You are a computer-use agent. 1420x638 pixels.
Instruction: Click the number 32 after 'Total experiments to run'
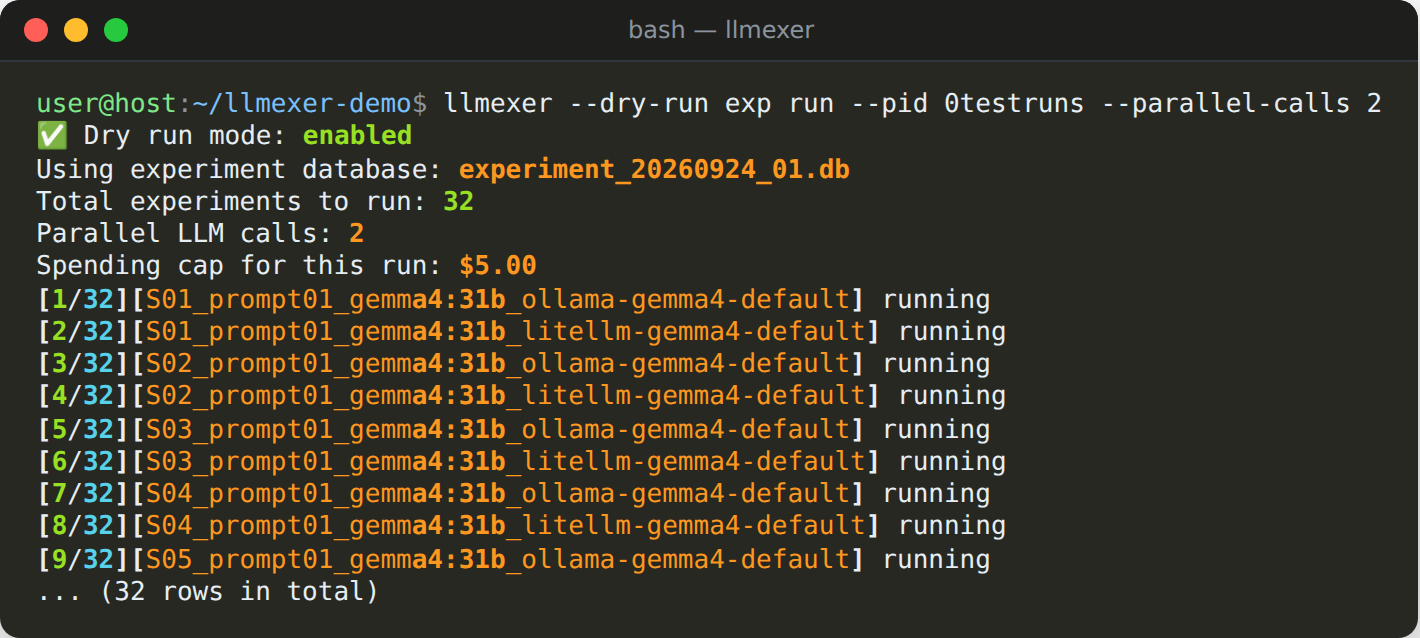(458, 201)
